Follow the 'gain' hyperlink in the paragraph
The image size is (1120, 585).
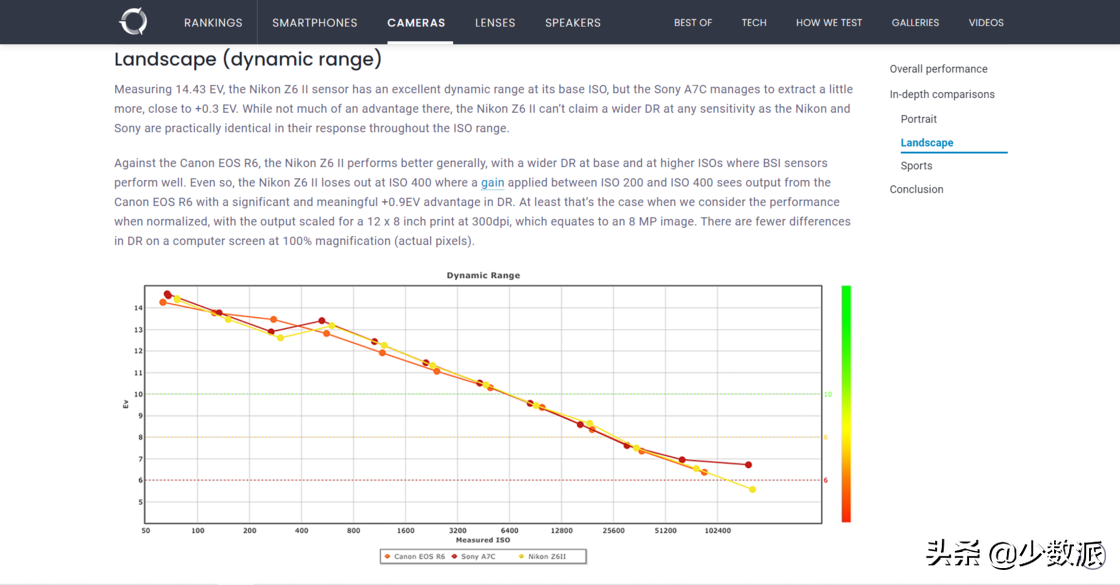tap(492, 183)
